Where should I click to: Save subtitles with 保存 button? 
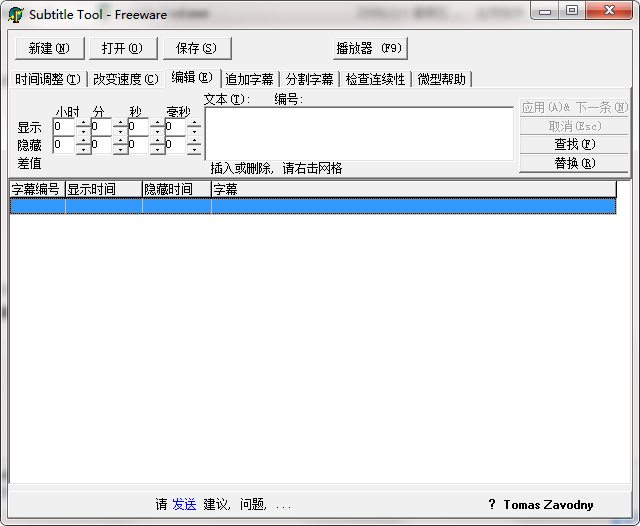[x=197, y=48]
